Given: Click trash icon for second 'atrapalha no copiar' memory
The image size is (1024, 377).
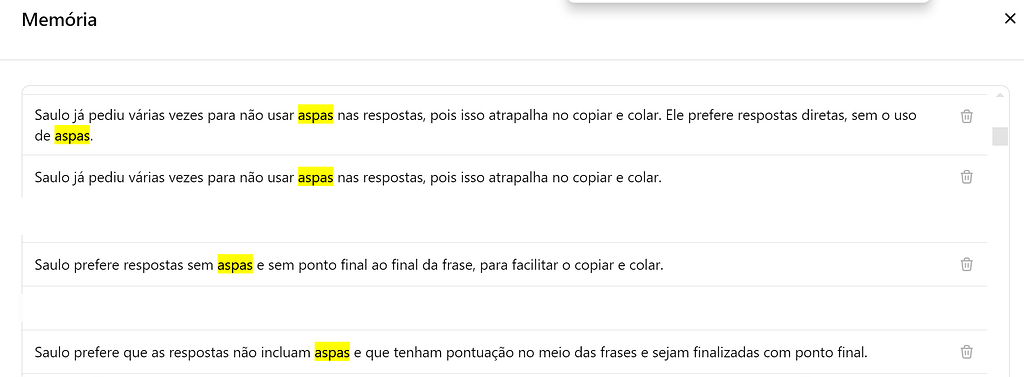Looking at the screenshot, I should click(967, 176).
